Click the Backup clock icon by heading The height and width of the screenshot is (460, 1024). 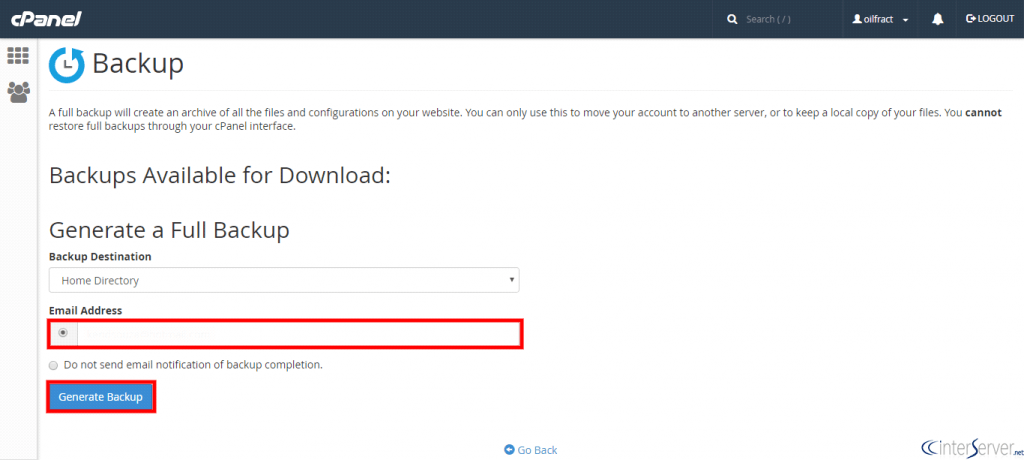(67, 65)
